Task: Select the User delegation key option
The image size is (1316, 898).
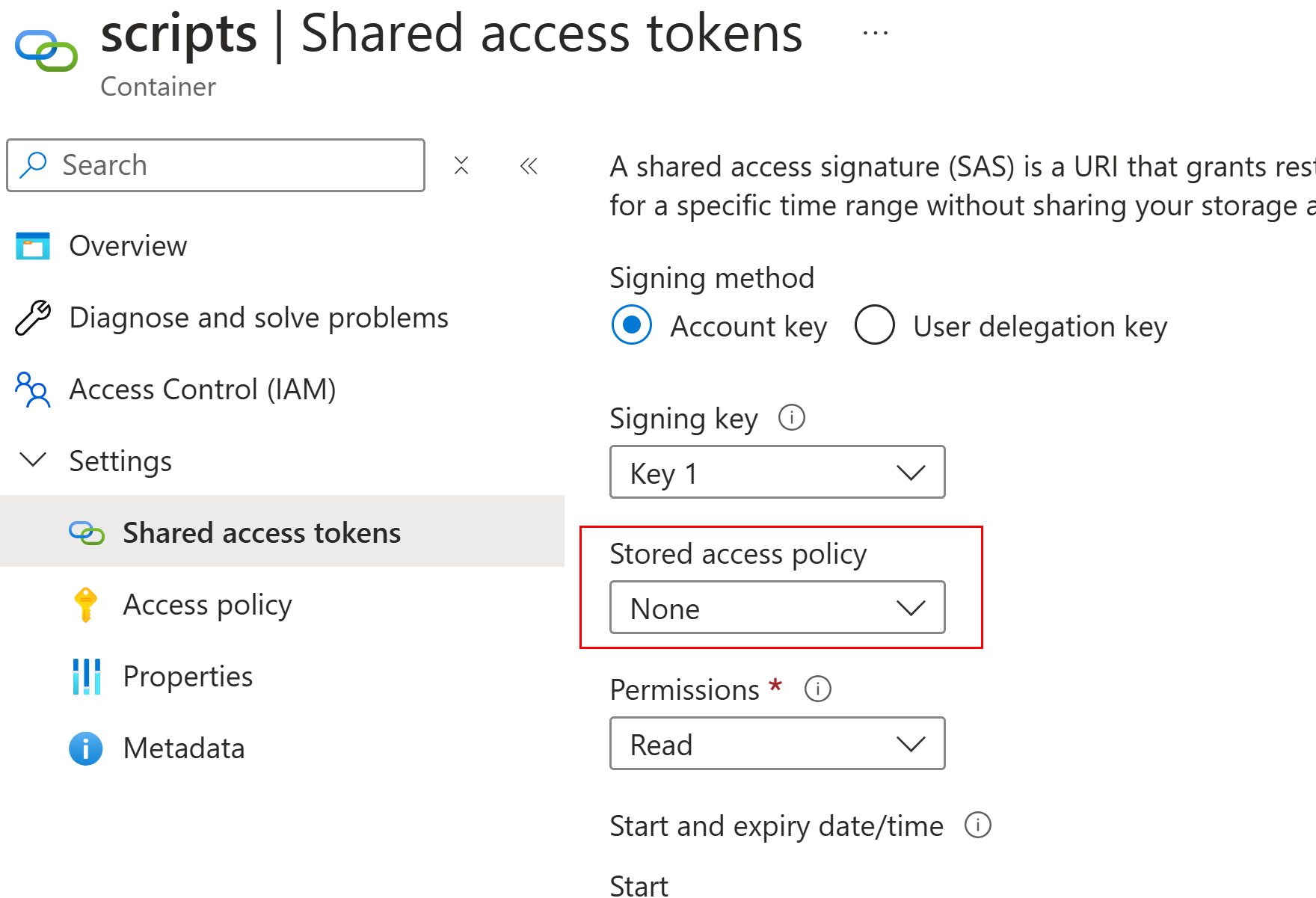Action: tap(875, 325)
